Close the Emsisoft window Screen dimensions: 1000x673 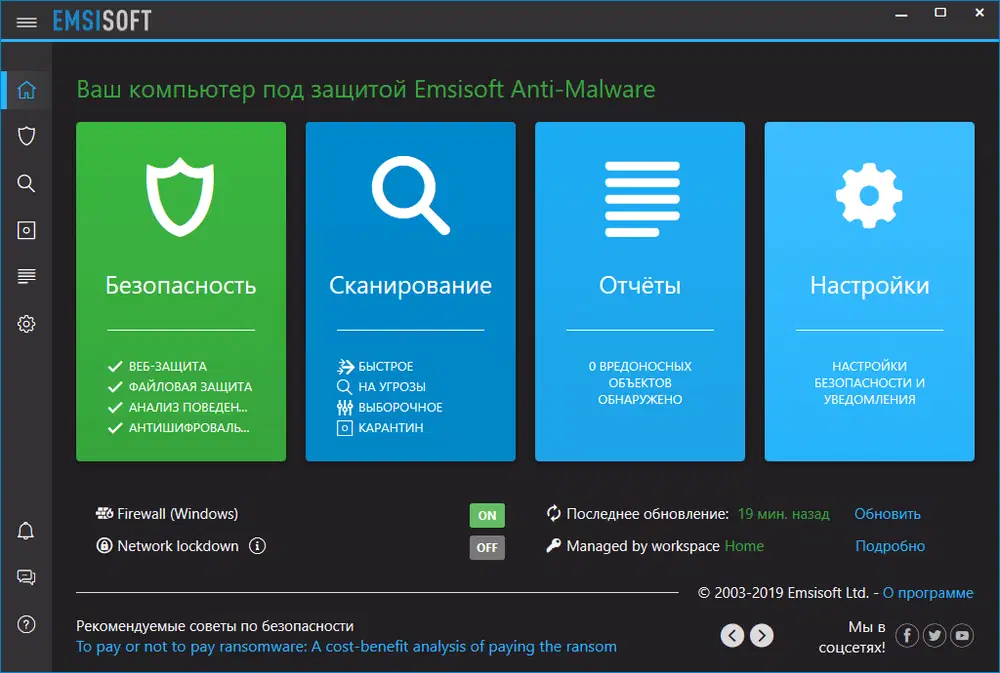pyautogui.click(x=980, y=12)
